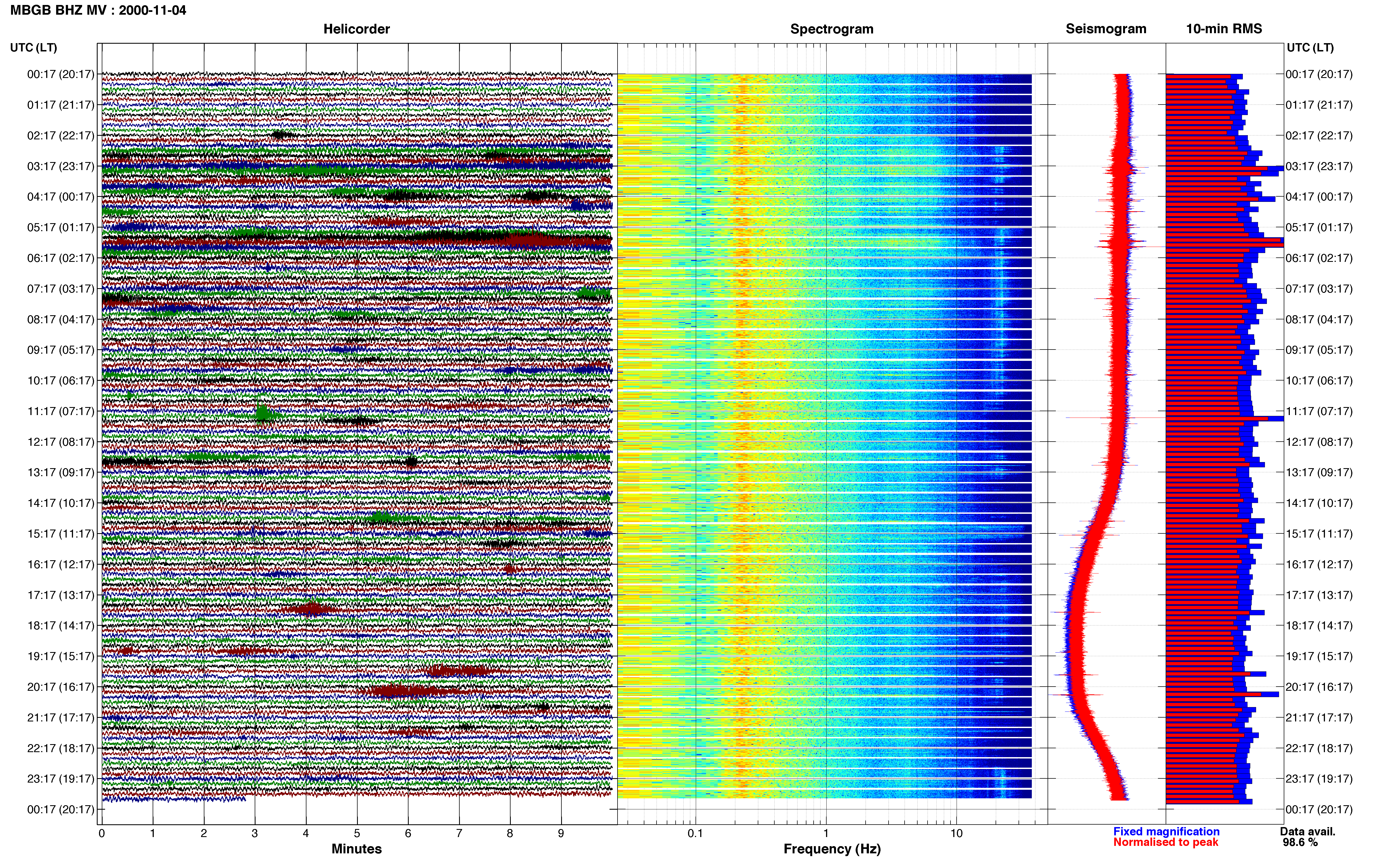Click left time label '14:17 (10:17)'
Screen dimensions: 1388x868
coord(61,503)
